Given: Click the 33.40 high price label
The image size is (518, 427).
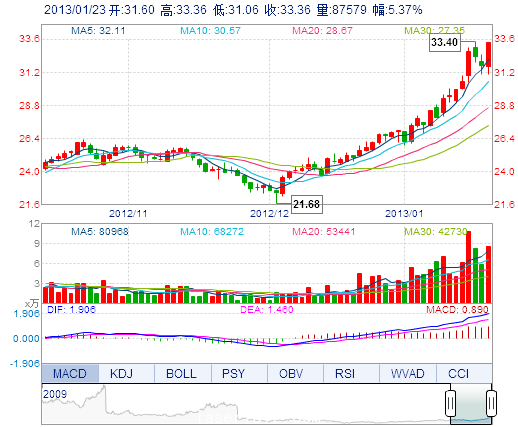Looking at the screenshot, I should (x=444, y=42).
